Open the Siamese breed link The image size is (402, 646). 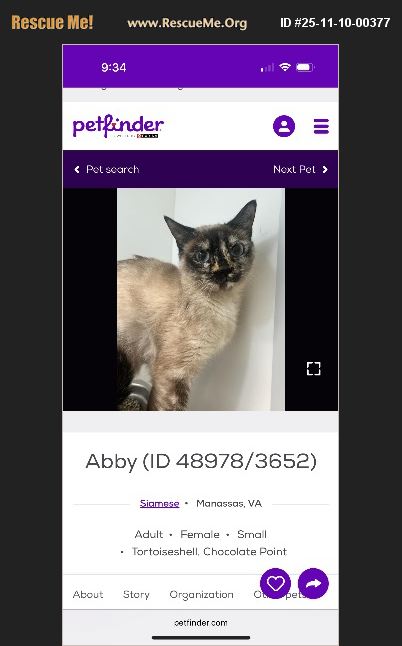159,503
